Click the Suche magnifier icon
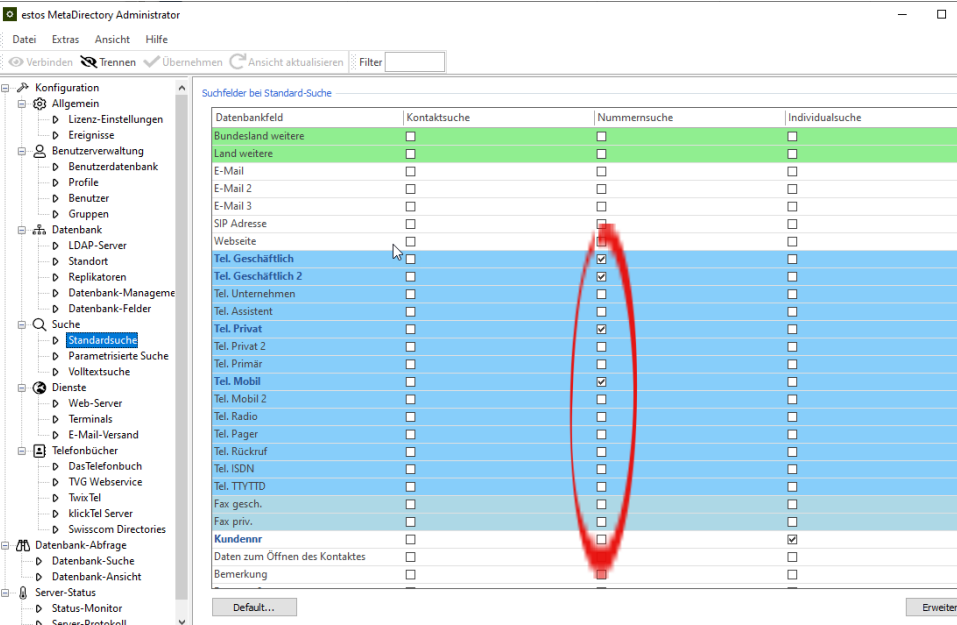 [x=40, y=325]
